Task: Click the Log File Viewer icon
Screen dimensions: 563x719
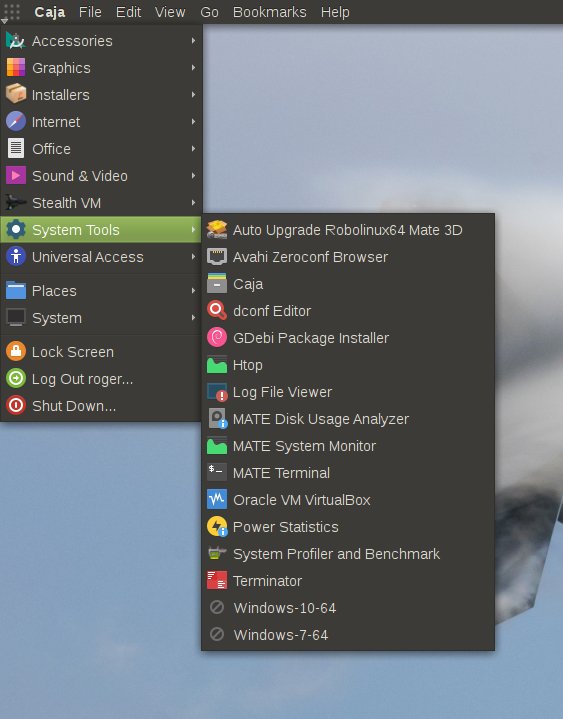Action: point(217,392)
